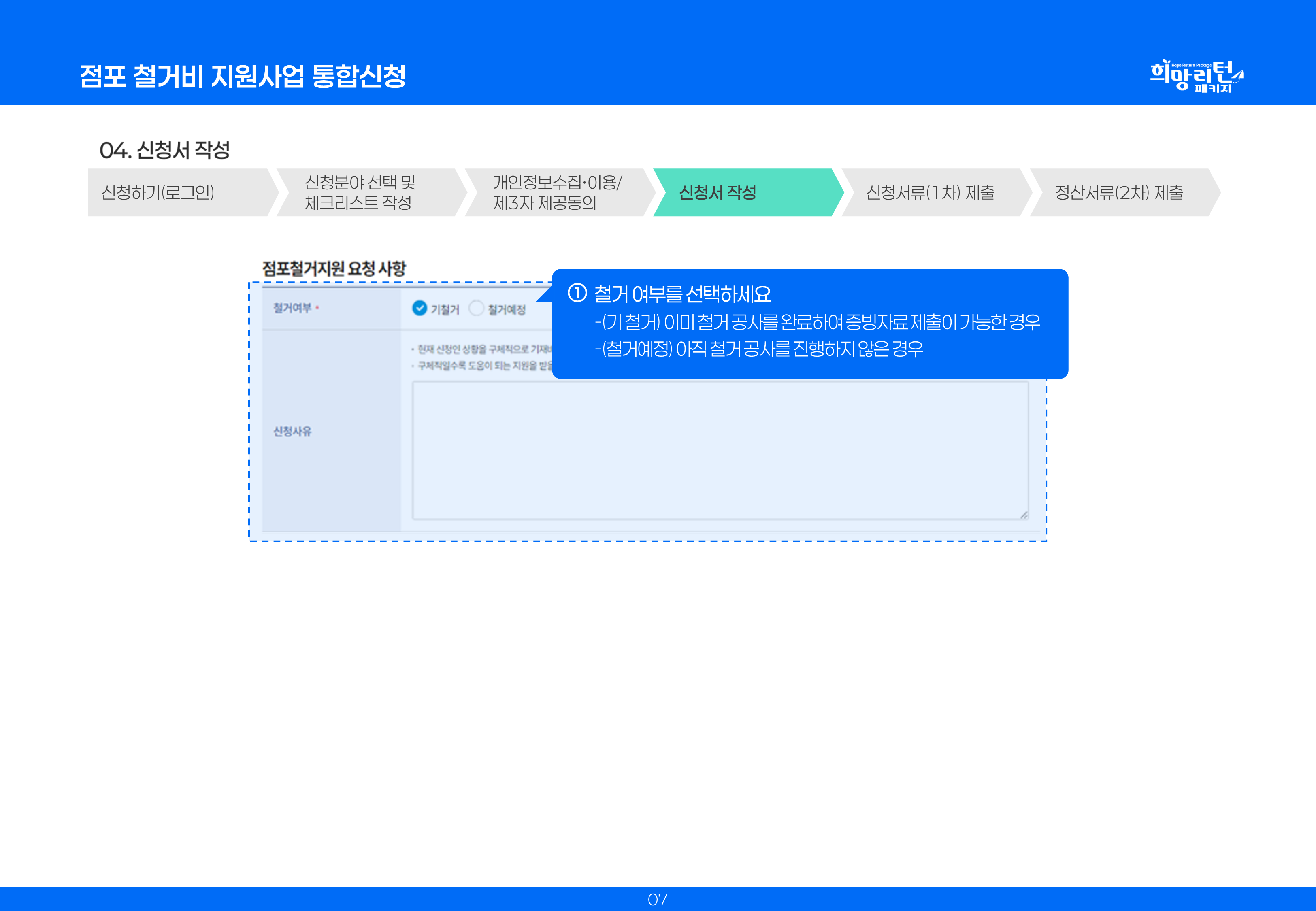Click the 점포철거지원 요청 사항 heading
Image resolution: width=1316 pixels, height=911 pixels.
pos(334,268)
